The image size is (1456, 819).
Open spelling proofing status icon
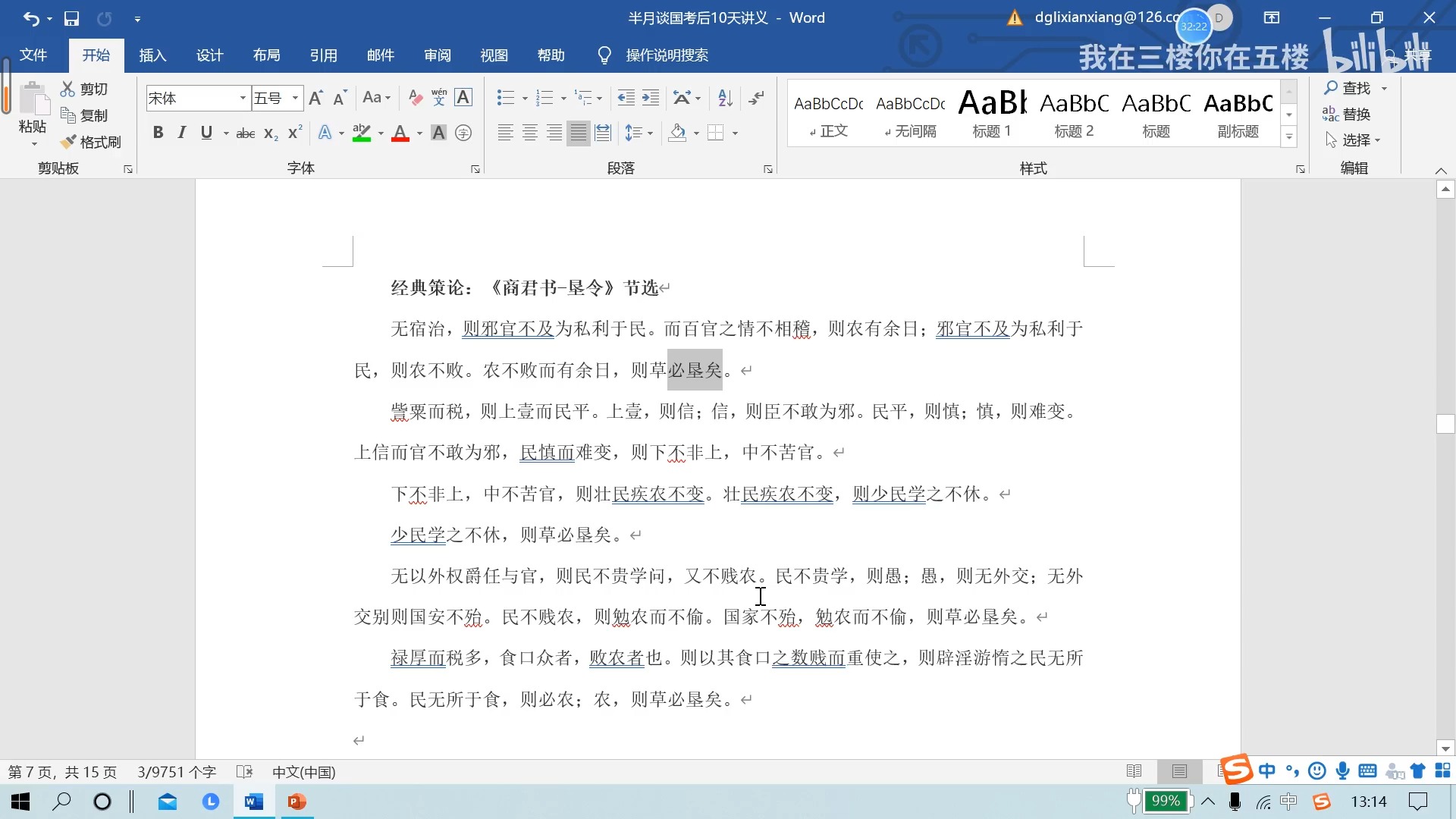(244, 772)
